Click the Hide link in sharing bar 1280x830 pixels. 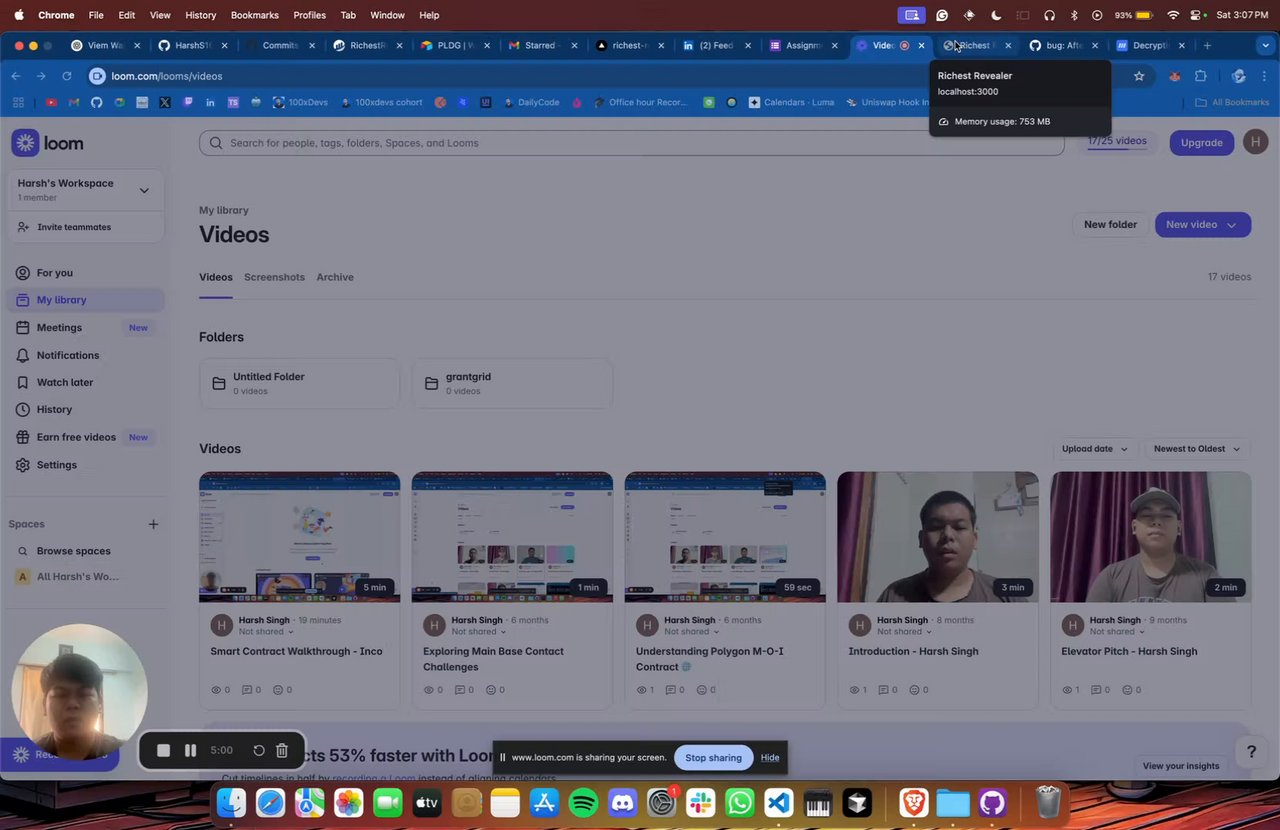tap(770, 757)
